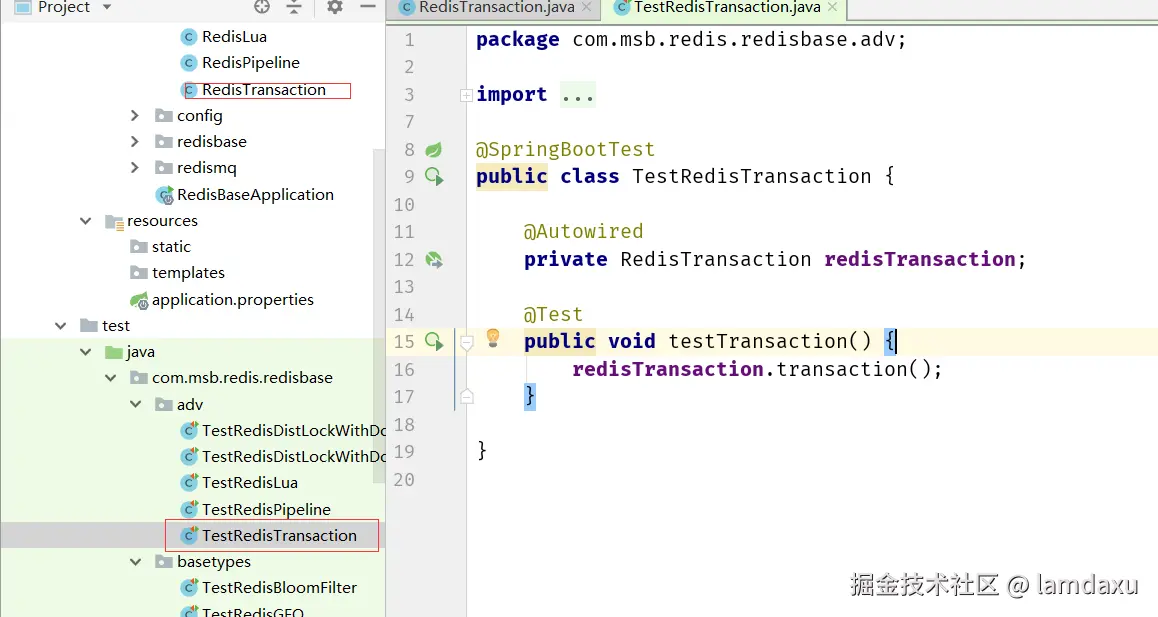Click the RedisLua class icon

pos(189,36)
